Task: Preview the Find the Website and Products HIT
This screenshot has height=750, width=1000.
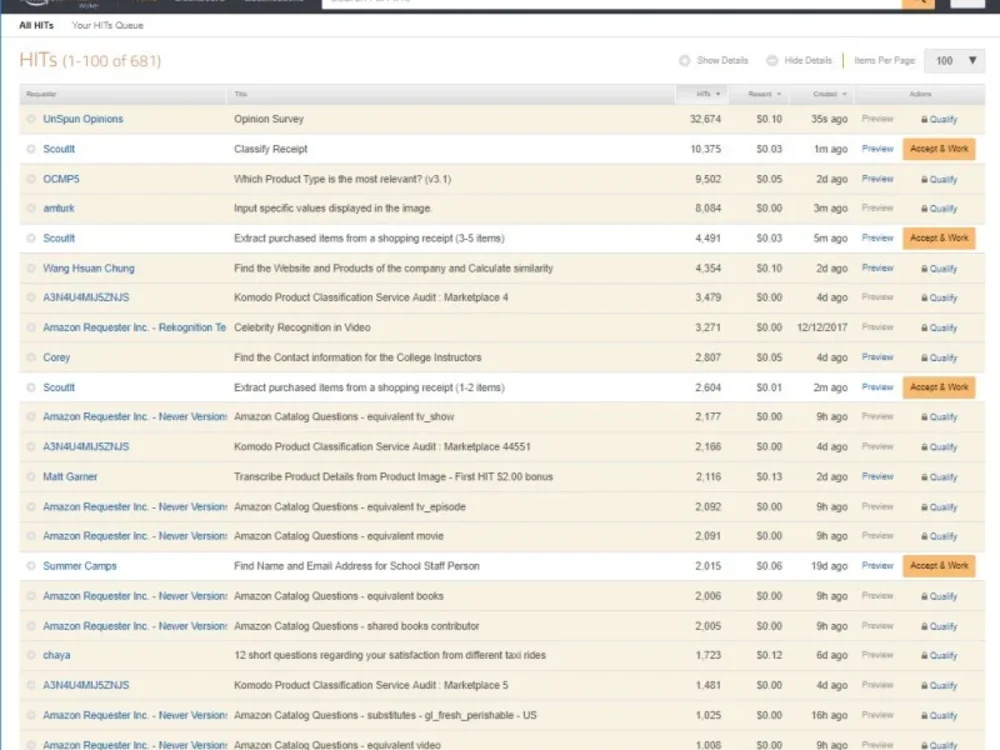Action: (878, 268)
